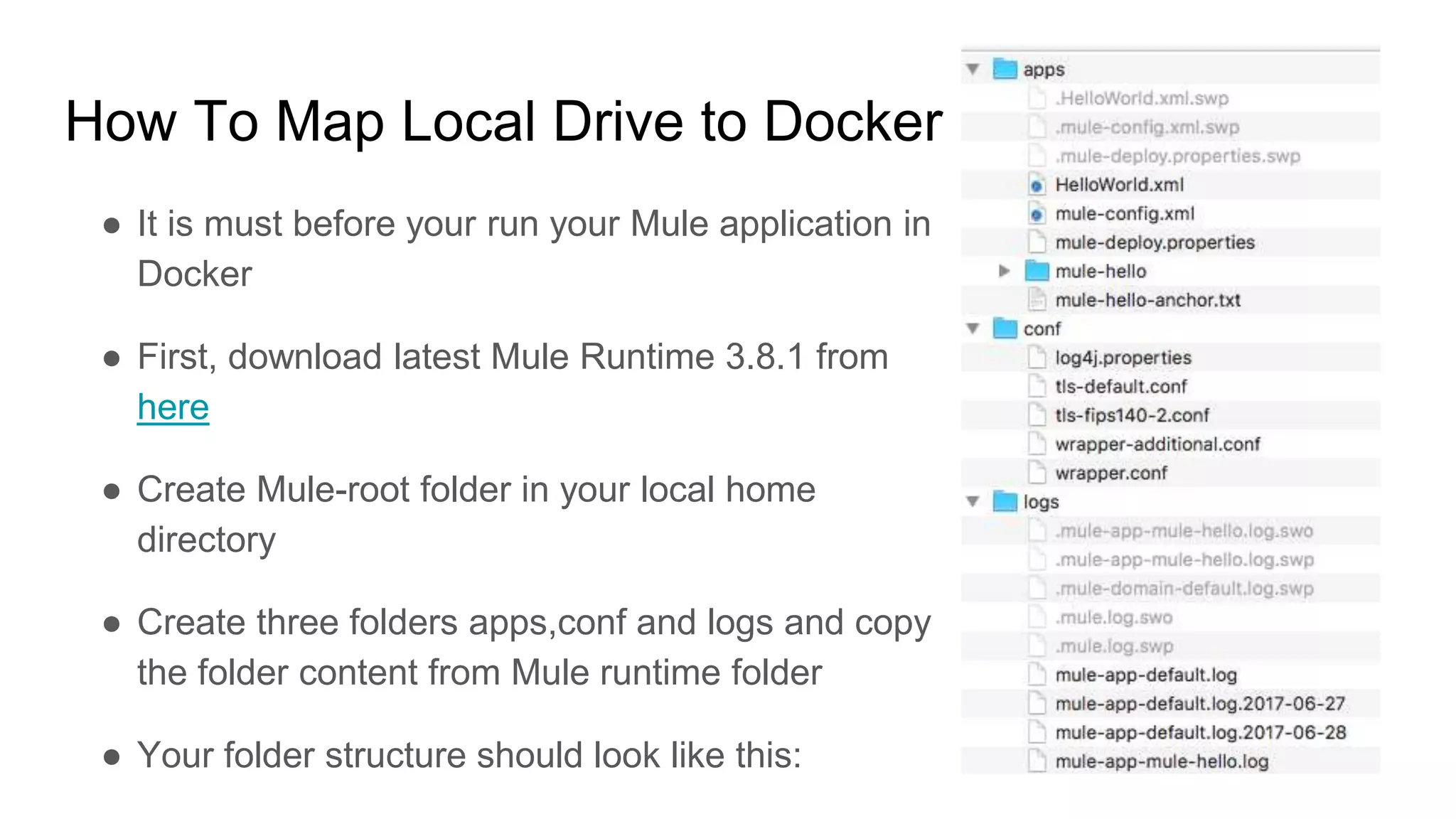This screenshot has width=1456, height=819.
Task: Click the mule-hello-anchor.txt file icon
Action: coord(1037,300)
